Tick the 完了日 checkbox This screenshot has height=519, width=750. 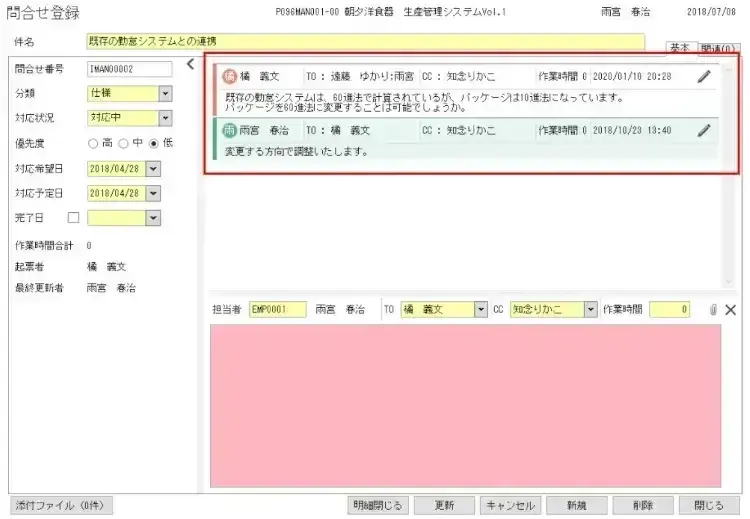click(x=74, y=218)
